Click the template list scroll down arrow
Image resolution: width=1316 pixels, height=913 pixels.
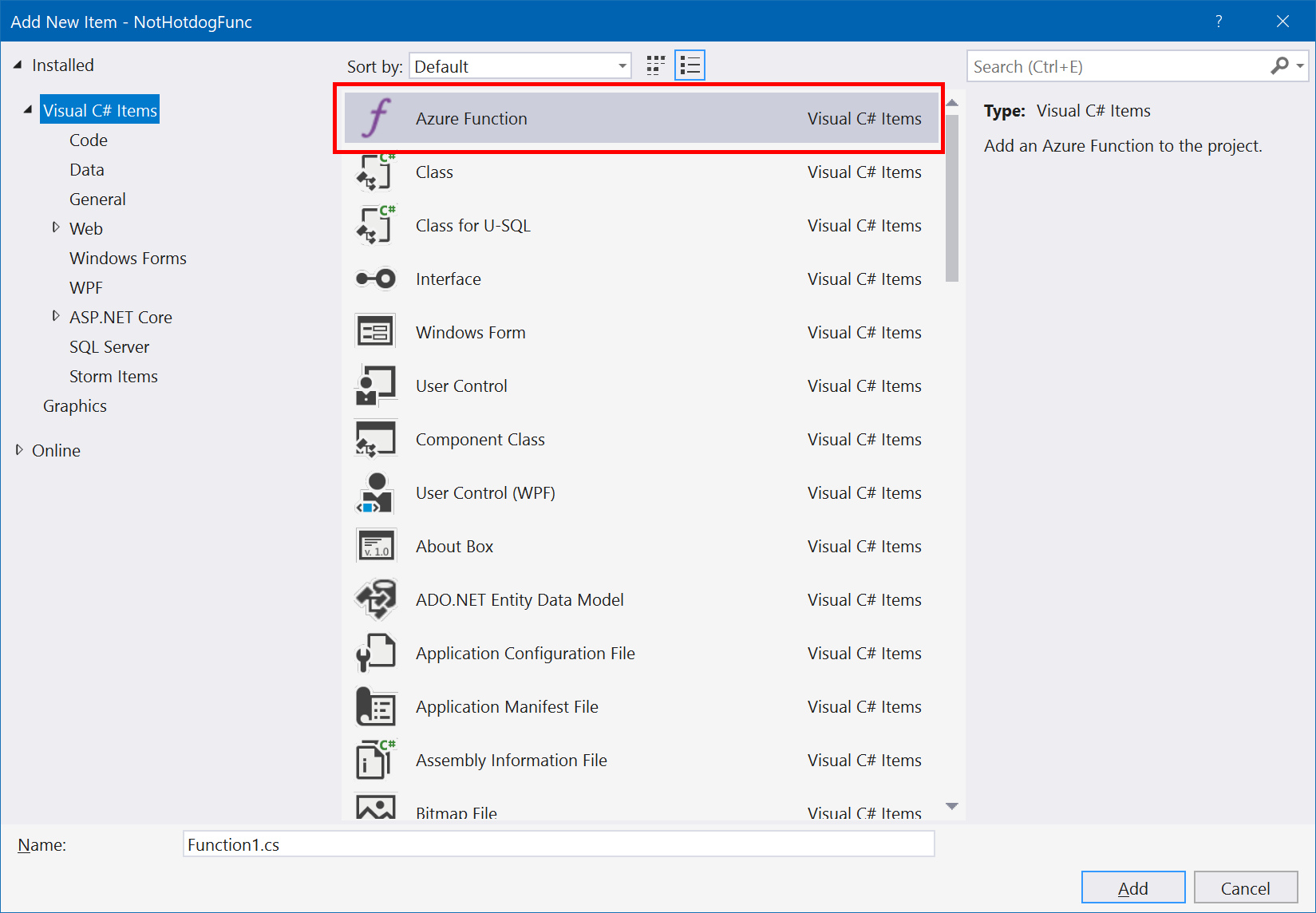pos(952,806)
